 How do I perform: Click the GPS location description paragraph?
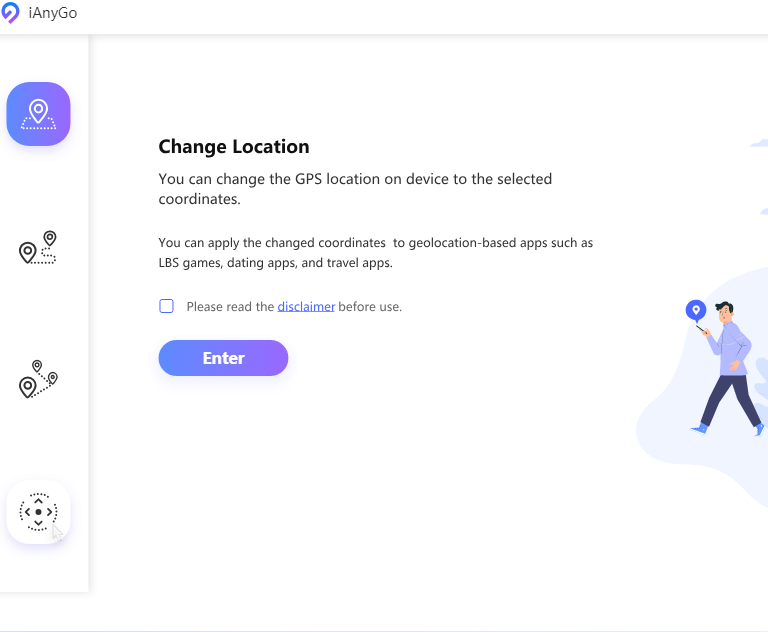coord(355,189)
